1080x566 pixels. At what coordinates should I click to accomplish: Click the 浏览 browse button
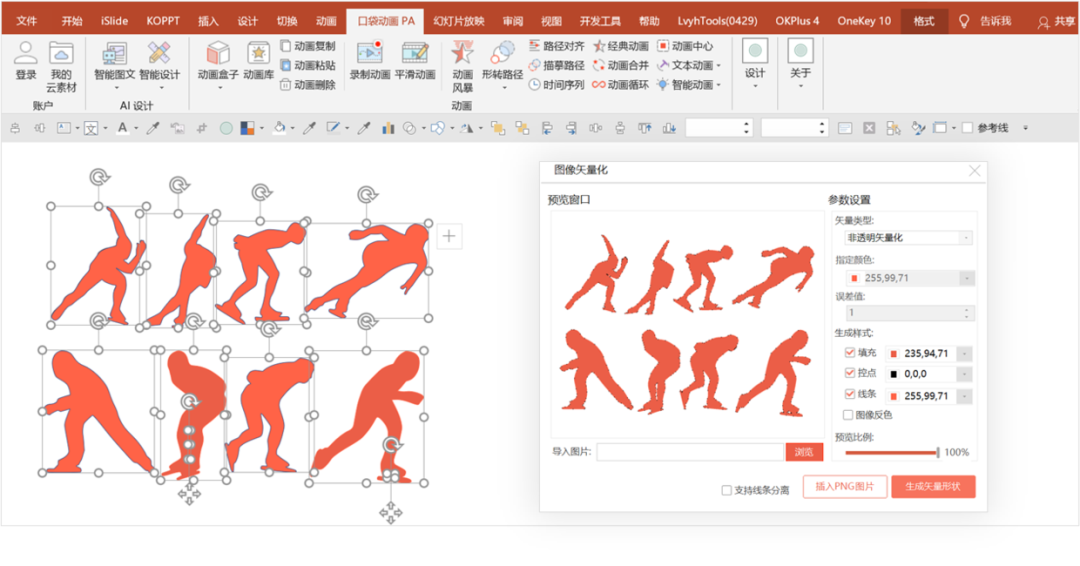804,452
